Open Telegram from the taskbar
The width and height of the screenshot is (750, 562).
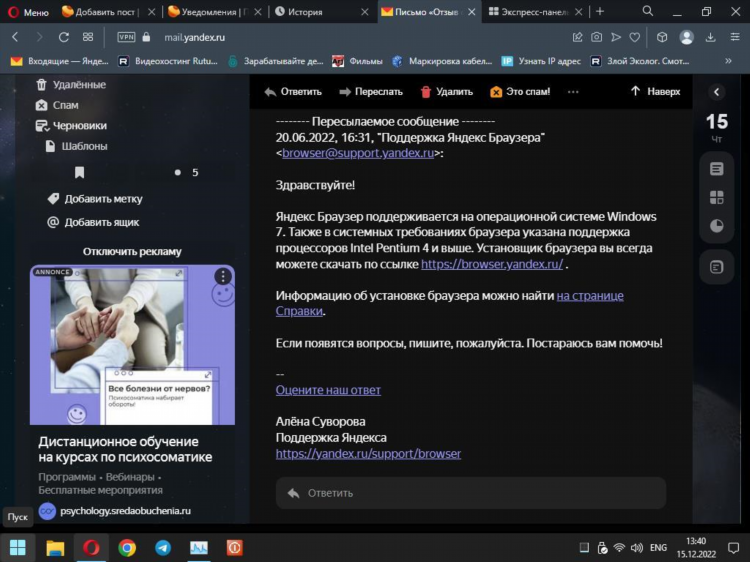pos(163,548)
